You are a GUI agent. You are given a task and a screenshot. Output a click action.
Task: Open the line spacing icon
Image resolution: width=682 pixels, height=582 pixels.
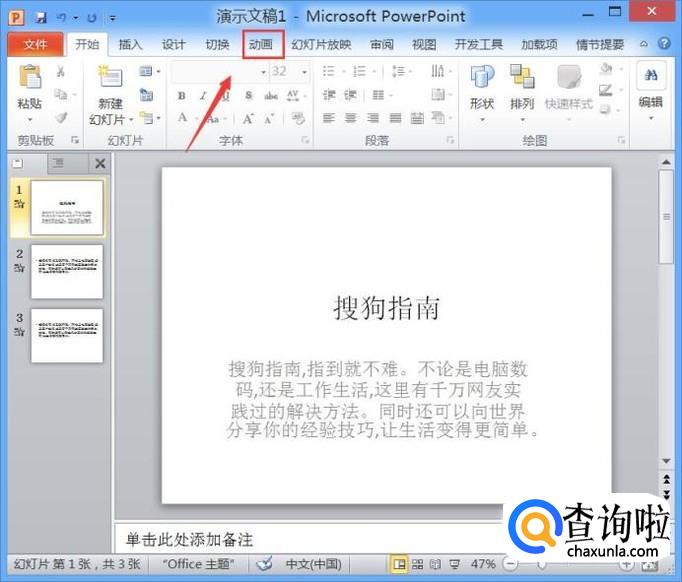tap(398, 71)
